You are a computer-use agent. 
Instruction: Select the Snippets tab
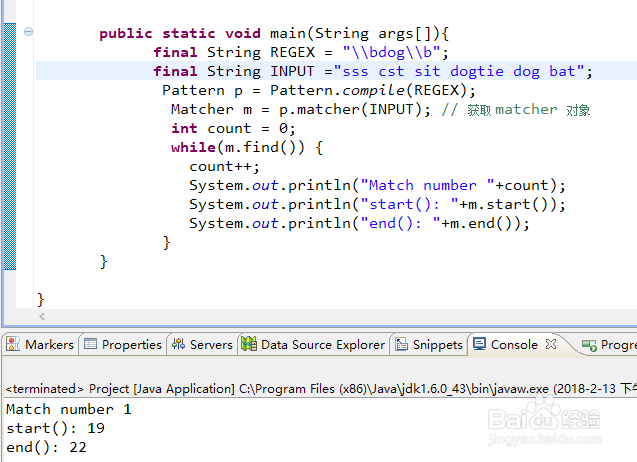(x=429, y=345)
